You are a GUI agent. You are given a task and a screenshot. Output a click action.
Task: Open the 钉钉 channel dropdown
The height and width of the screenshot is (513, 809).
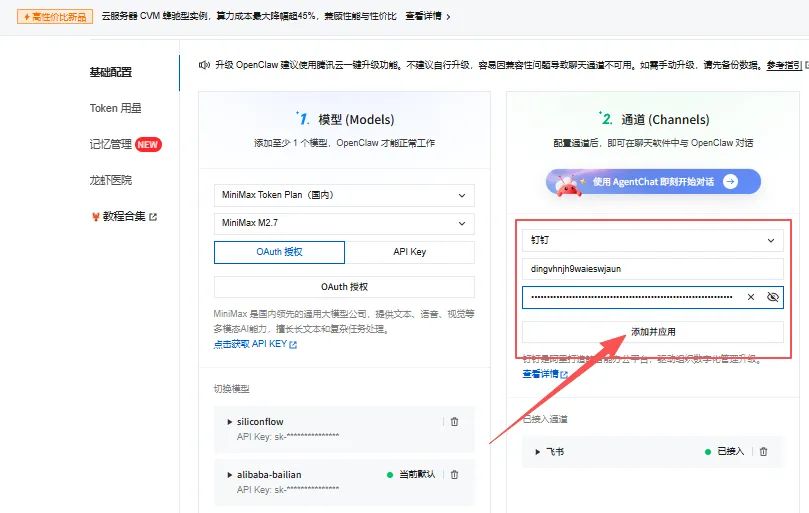653,240
